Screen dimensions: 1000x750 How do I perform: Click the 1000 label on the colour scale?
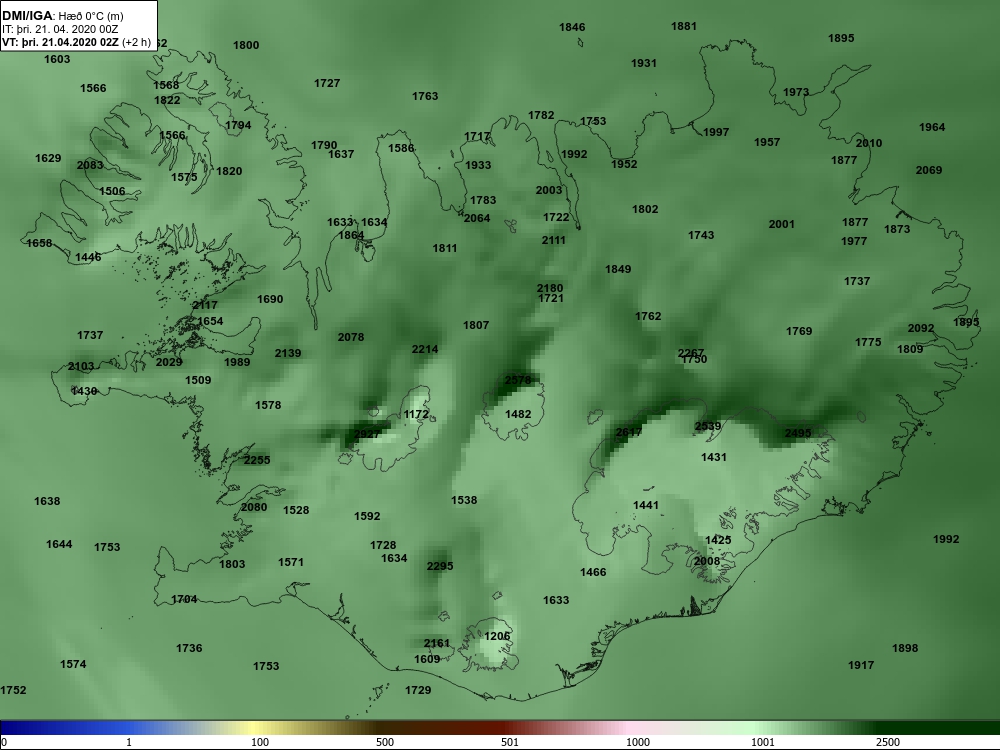tap(638, 742)
